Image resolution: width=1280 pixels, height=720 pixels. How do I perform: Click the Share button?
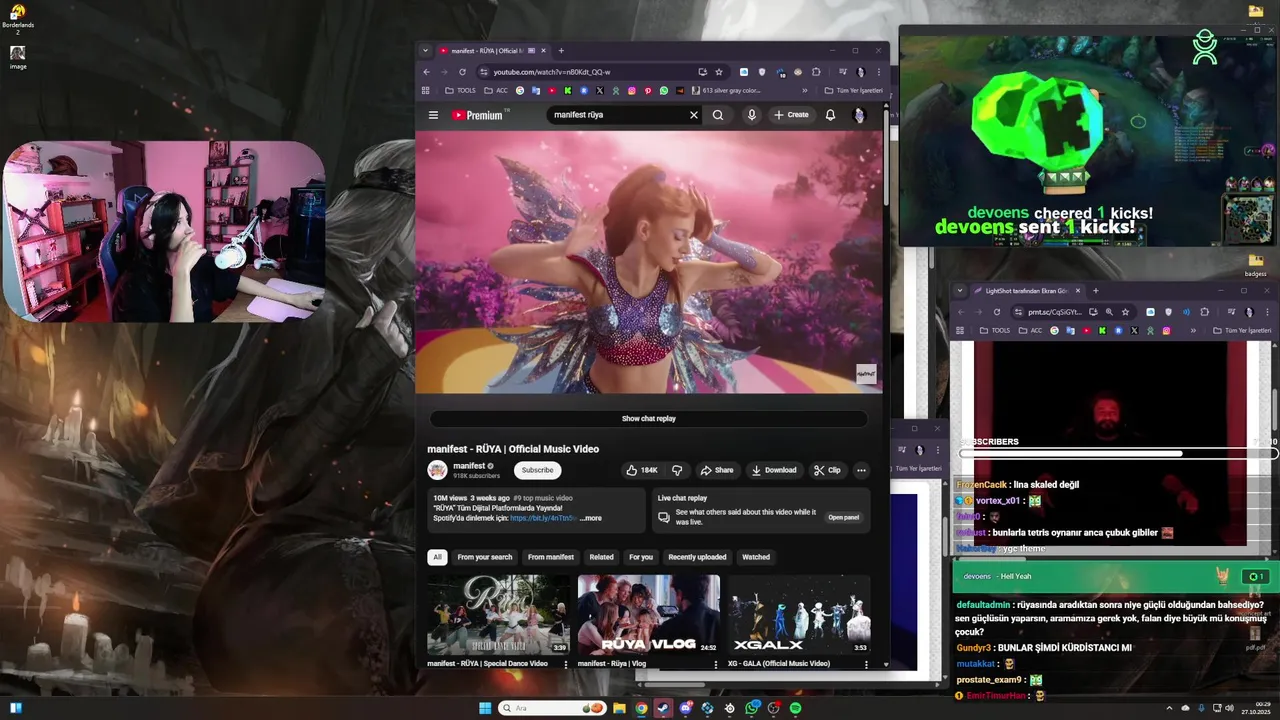point(717,470)
